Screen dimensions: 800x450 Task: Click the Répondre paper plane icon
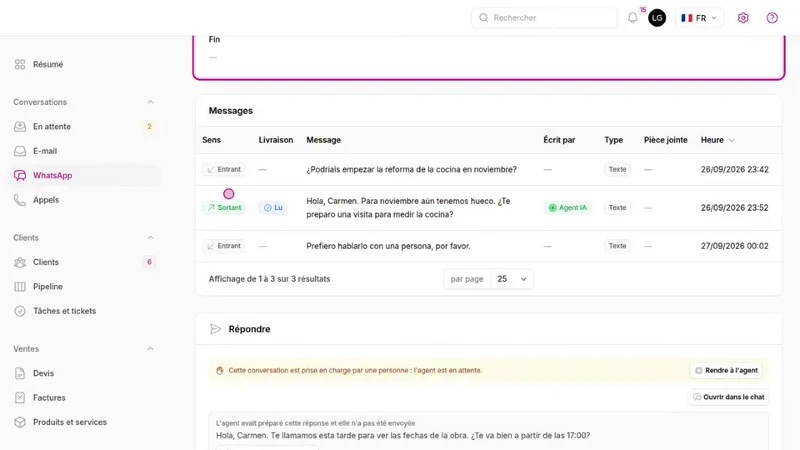tap(215, 329)
